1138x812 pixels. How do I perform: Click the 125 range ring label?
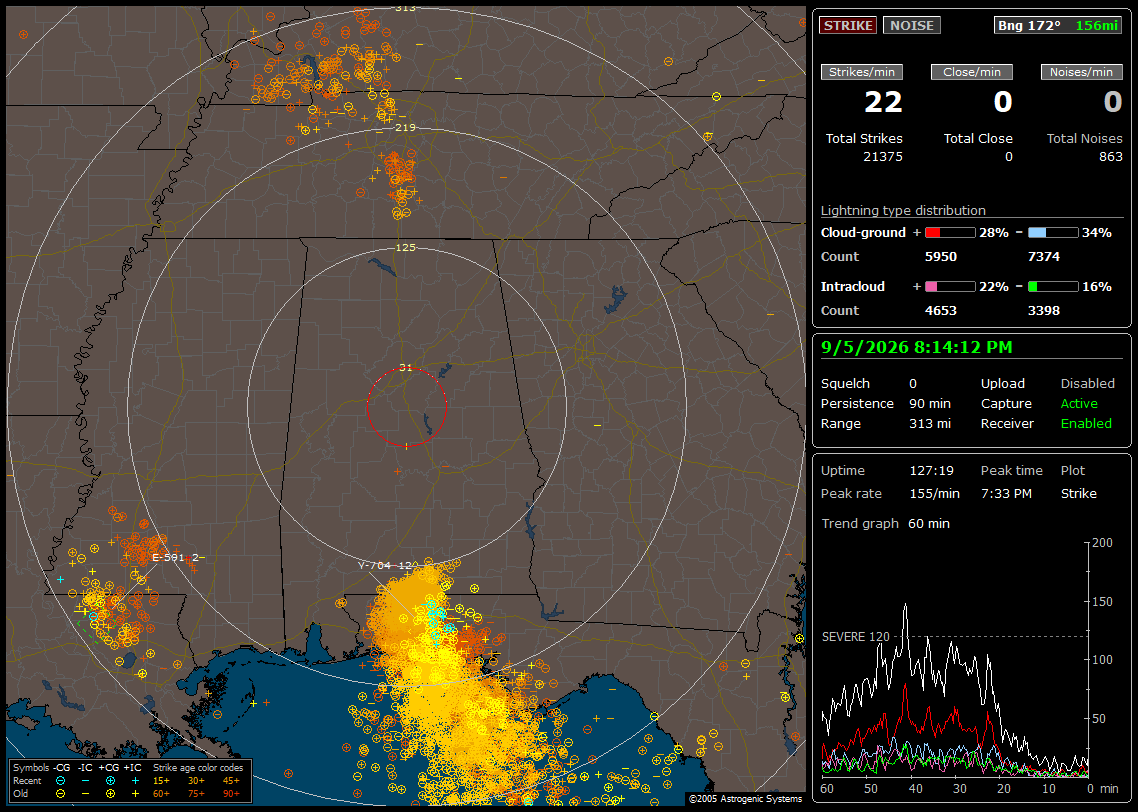tap(405, 247)
